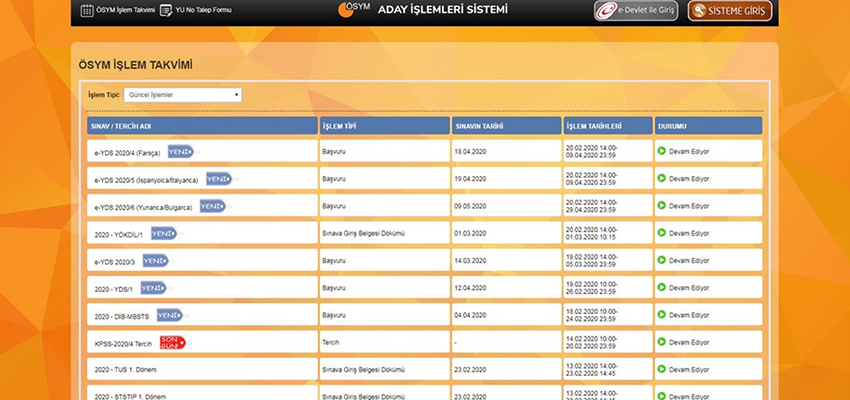The height and width of the screenshot is (400, 850).
Task: Open the İşlem Tipi dropdown
Action: coord(183,95)
